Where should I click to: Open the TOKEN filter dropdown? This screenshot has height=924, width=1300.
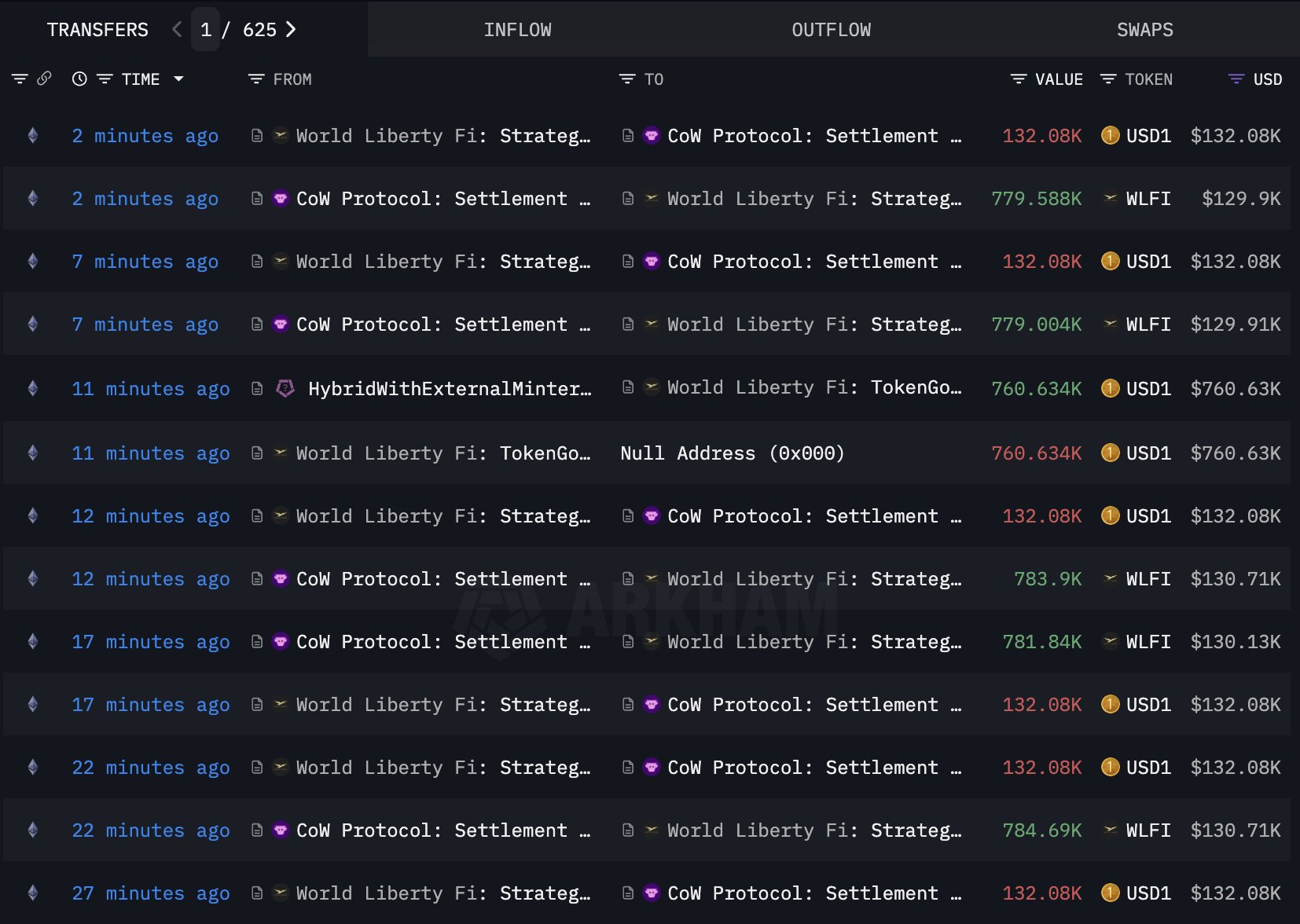1109,79
